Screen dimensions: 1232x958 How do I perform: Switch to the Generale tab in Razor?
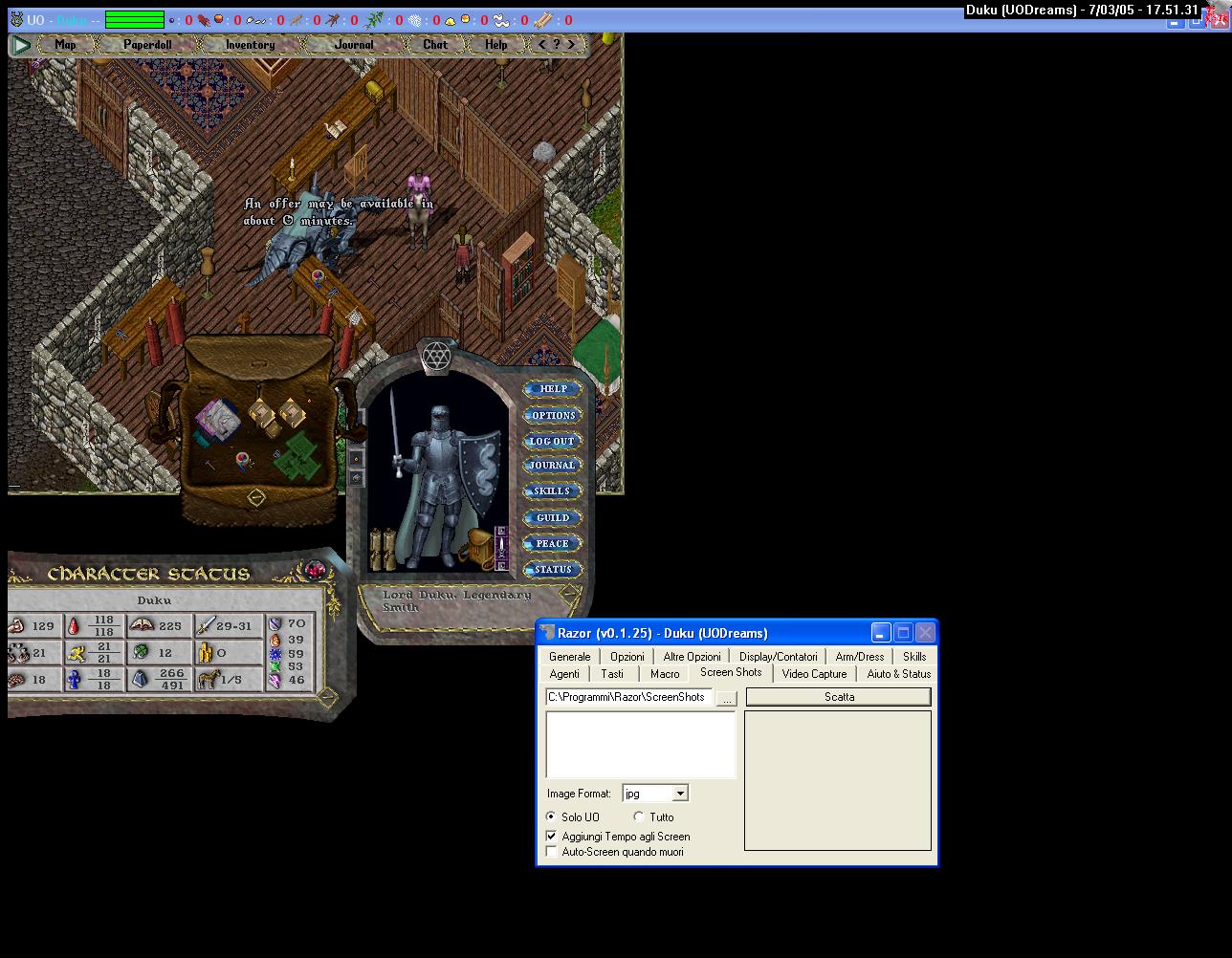pyautogui.click(x=570, y=657)
